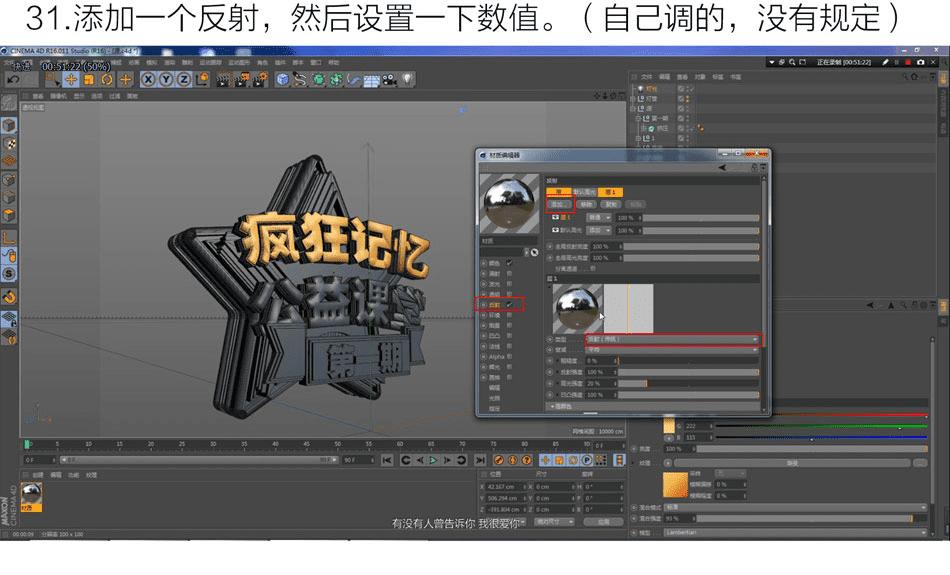Image resolution: width=950 pixels, height=575 pixels.
Task: Click the timeline start marker at 0
Action: 27,445
